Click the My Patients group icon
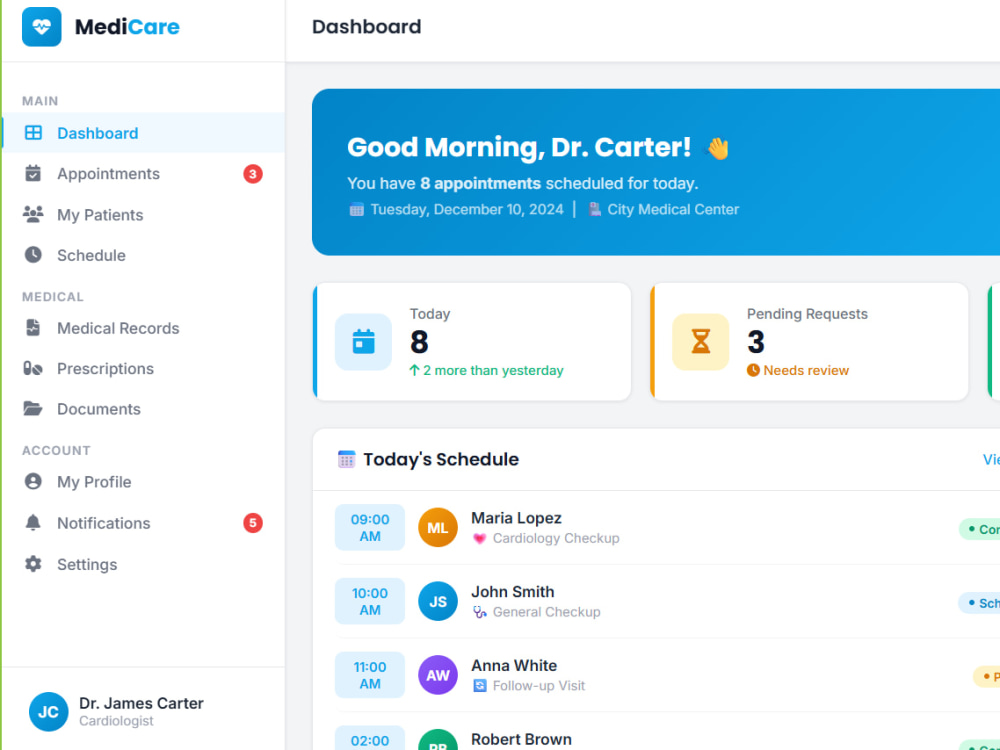Screen dimensions: 1000x750 click(x=33, y=214)
